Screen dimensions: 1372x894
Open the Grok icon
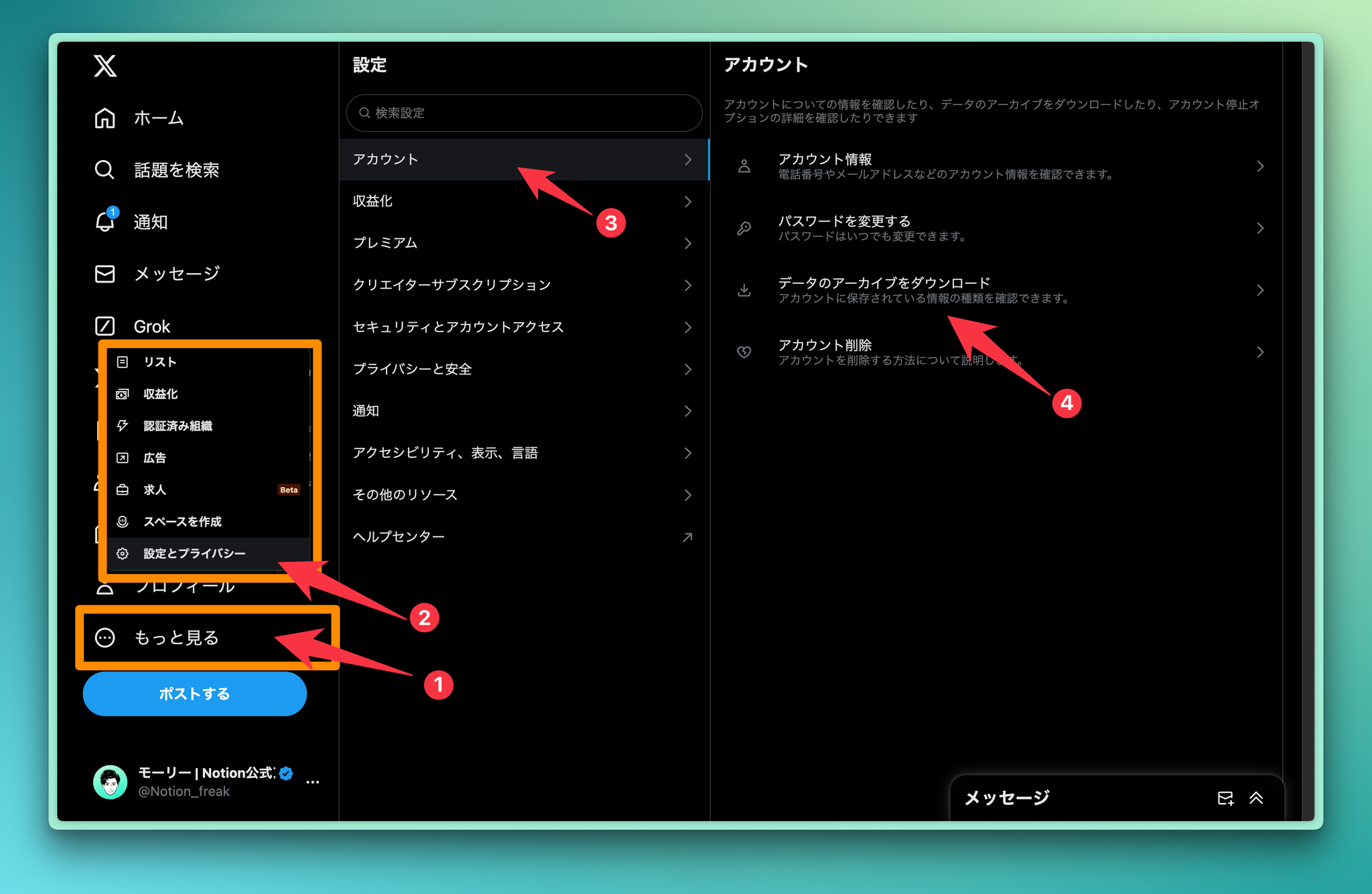(x=105, y=326)
